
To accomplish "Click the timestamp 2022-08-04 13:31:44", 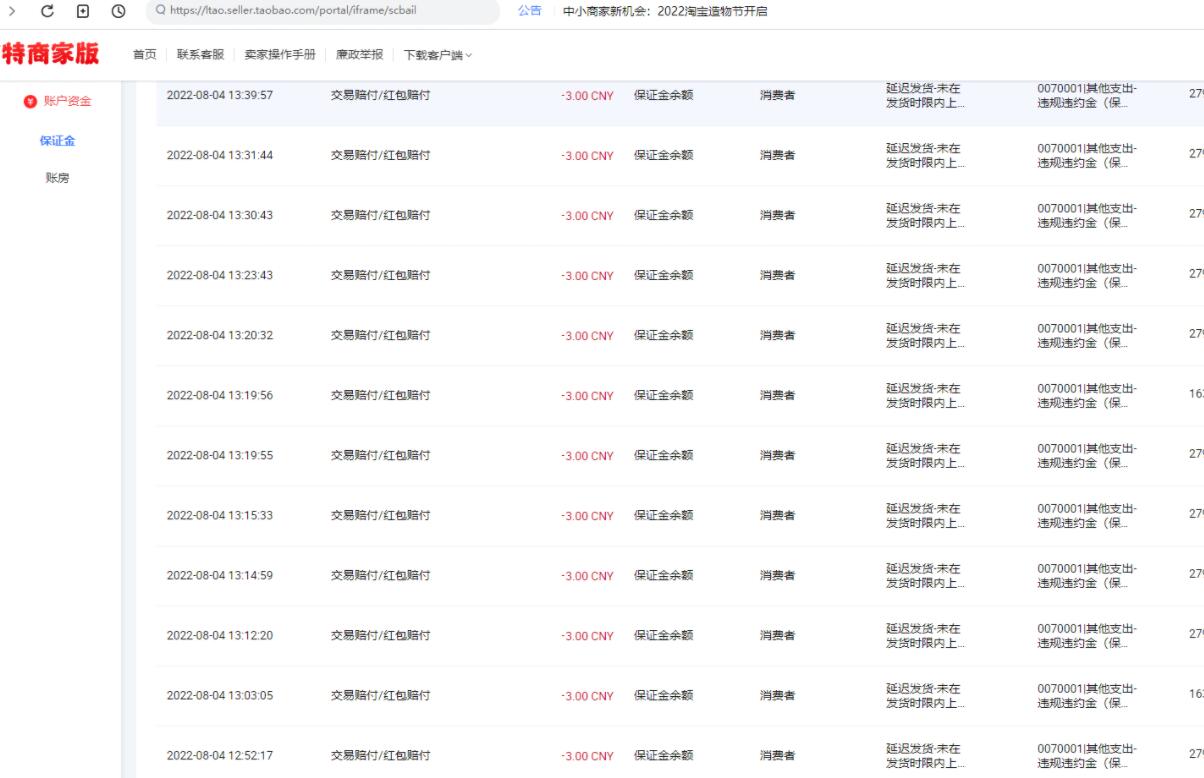I will click(x=220, y=155).
